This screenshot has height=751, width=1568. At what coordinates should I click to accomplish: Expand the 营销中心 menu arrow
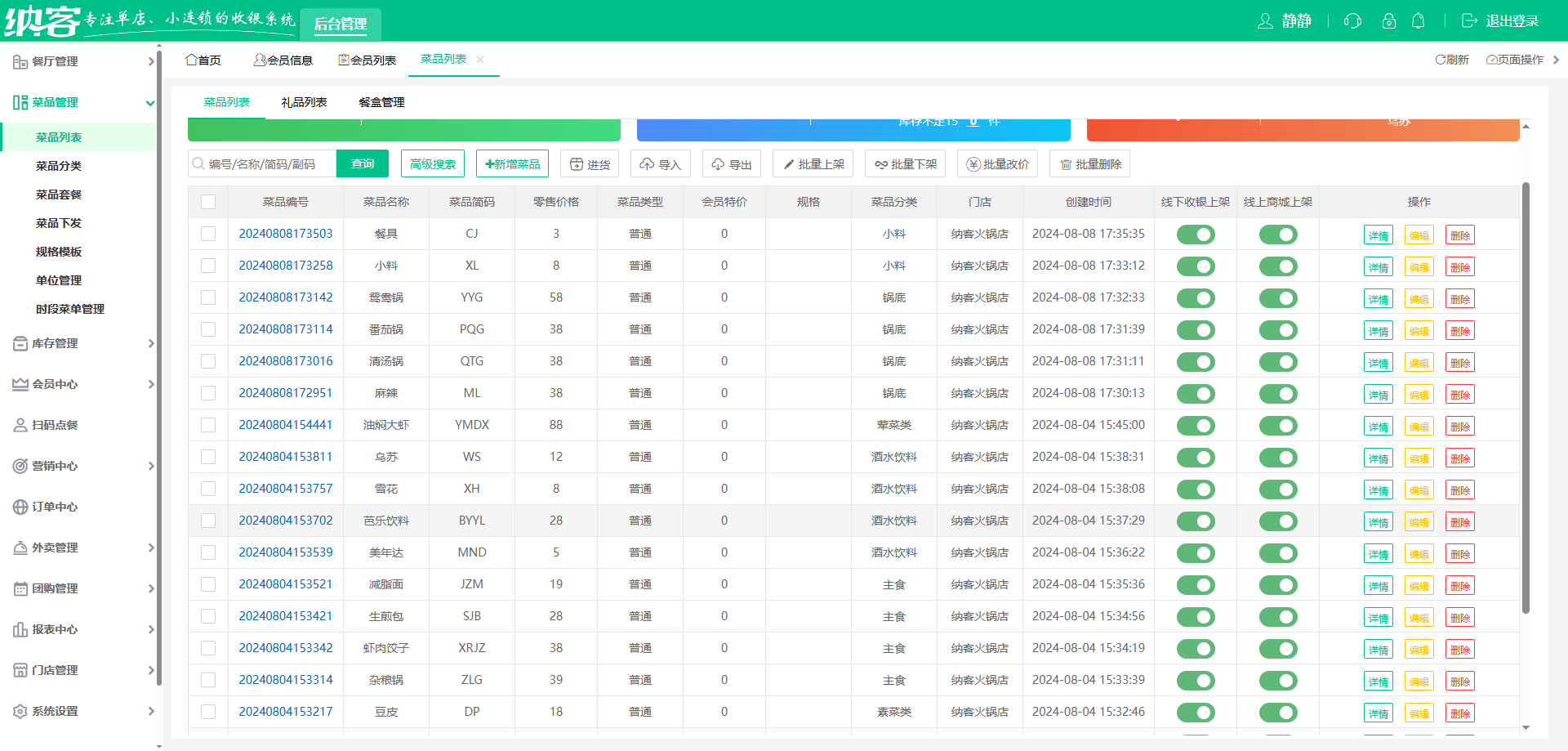151,466
